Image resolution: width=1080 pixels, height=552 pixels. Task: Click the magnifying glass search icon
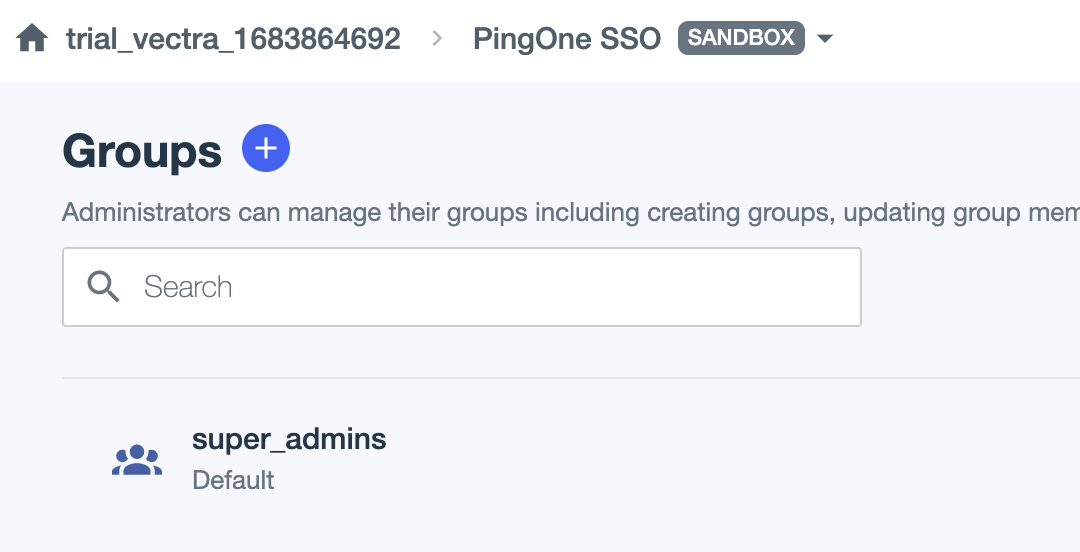pos(103,287)
